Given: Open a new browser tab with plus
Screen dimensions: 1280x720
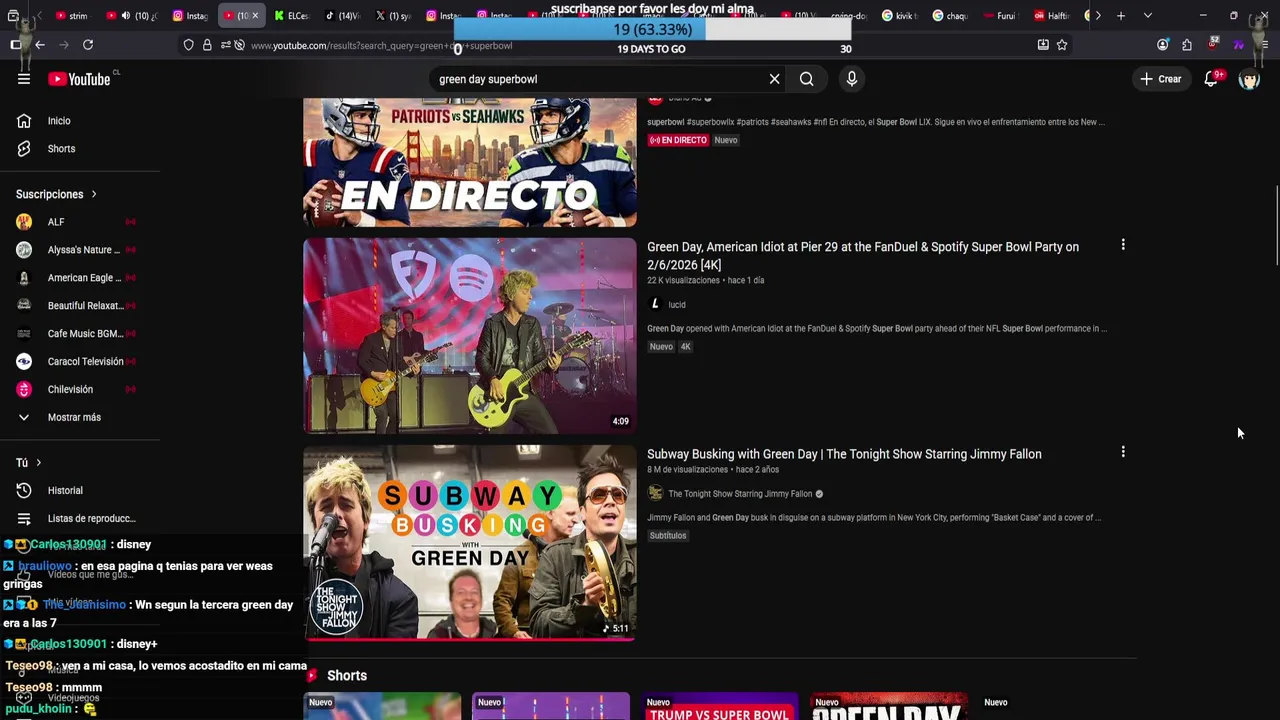Looking at the screenshot, I should (1121, 16).
